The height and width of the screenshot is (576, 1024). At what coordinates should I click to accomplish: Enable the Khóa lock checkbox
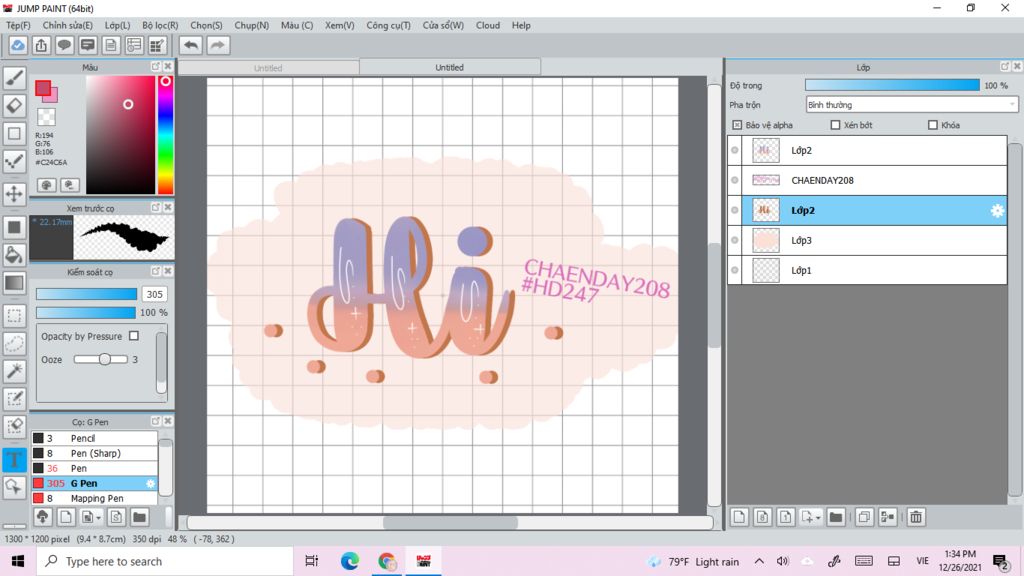point(933,125)
